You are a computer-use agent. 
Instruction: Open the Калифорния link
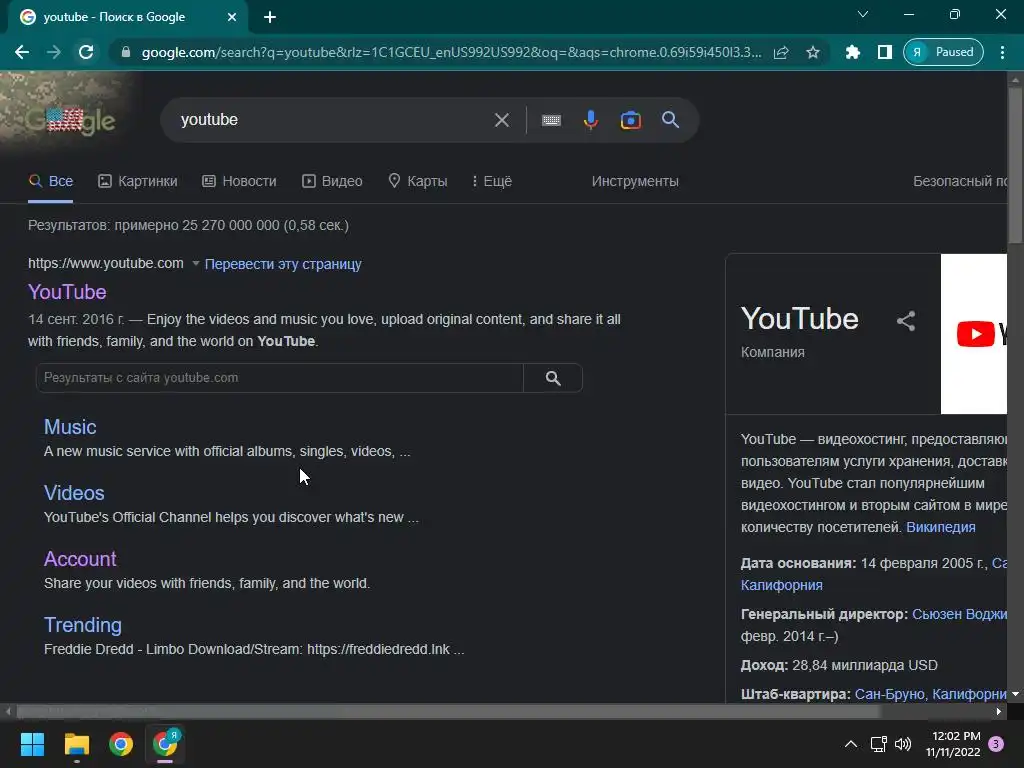(782, 585)
